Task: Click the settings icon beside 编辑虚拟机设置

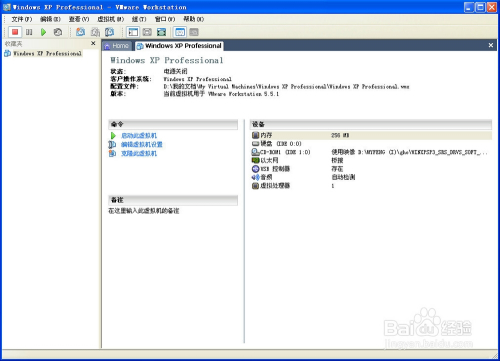Action: pyautogui.click(x=112, y=144)
